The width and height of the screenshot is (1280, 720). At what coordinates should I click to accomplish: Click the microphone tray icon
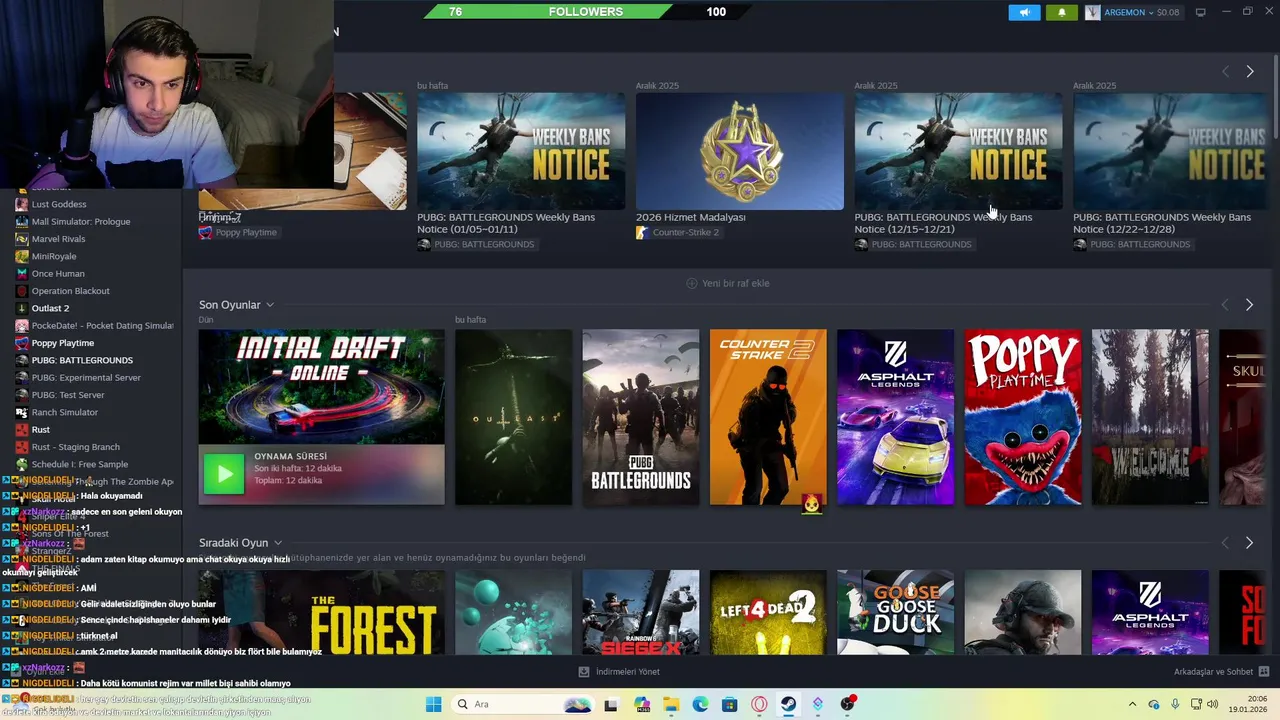[1175, 704]
